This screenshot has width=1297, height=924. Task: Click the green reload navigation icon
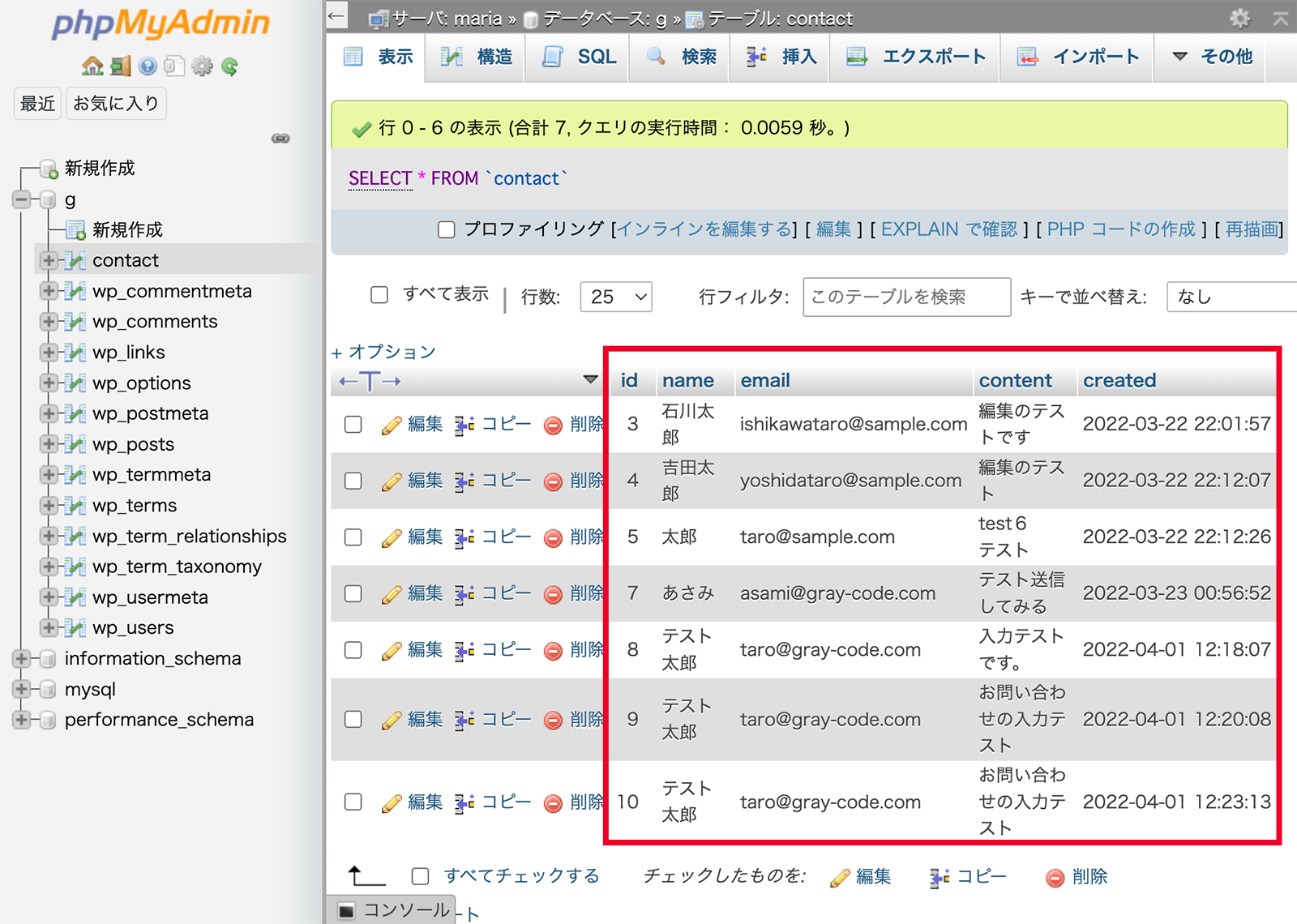coord(229,66)
